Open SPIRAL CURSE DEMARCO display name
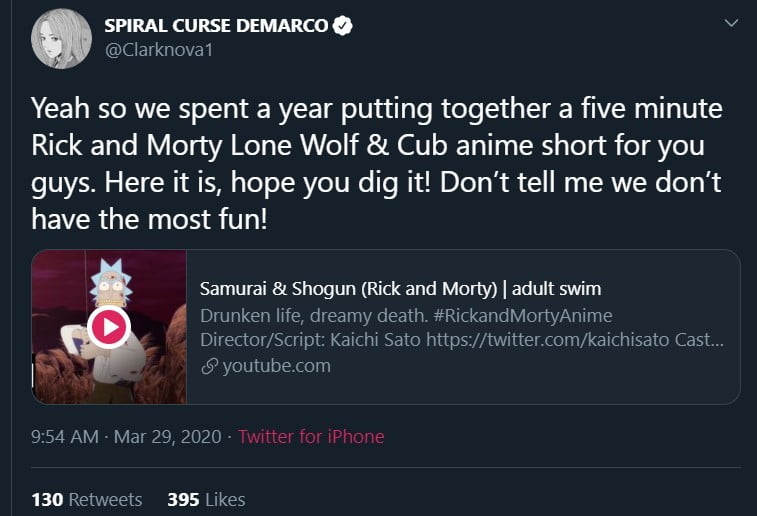Screen dimensions: 757x516 [x=216, y=27]
